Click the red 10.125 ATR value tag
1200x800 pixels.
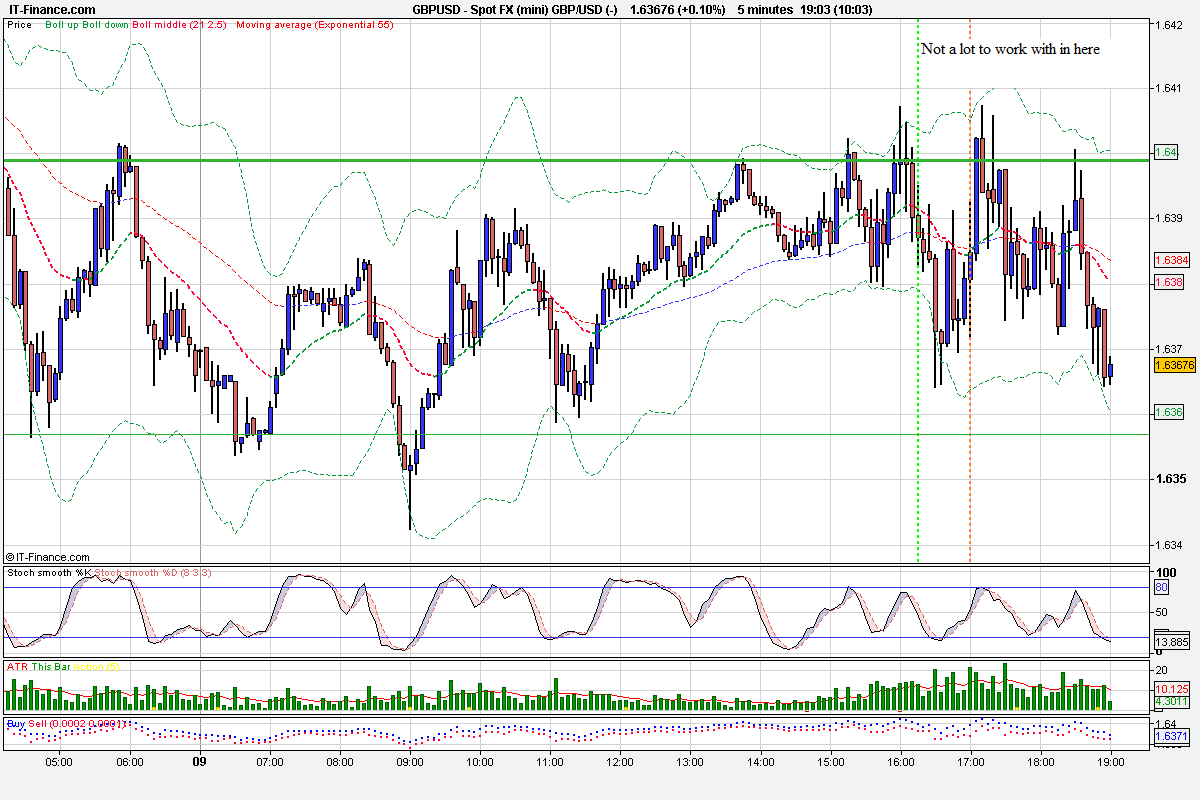(1172, 689)
